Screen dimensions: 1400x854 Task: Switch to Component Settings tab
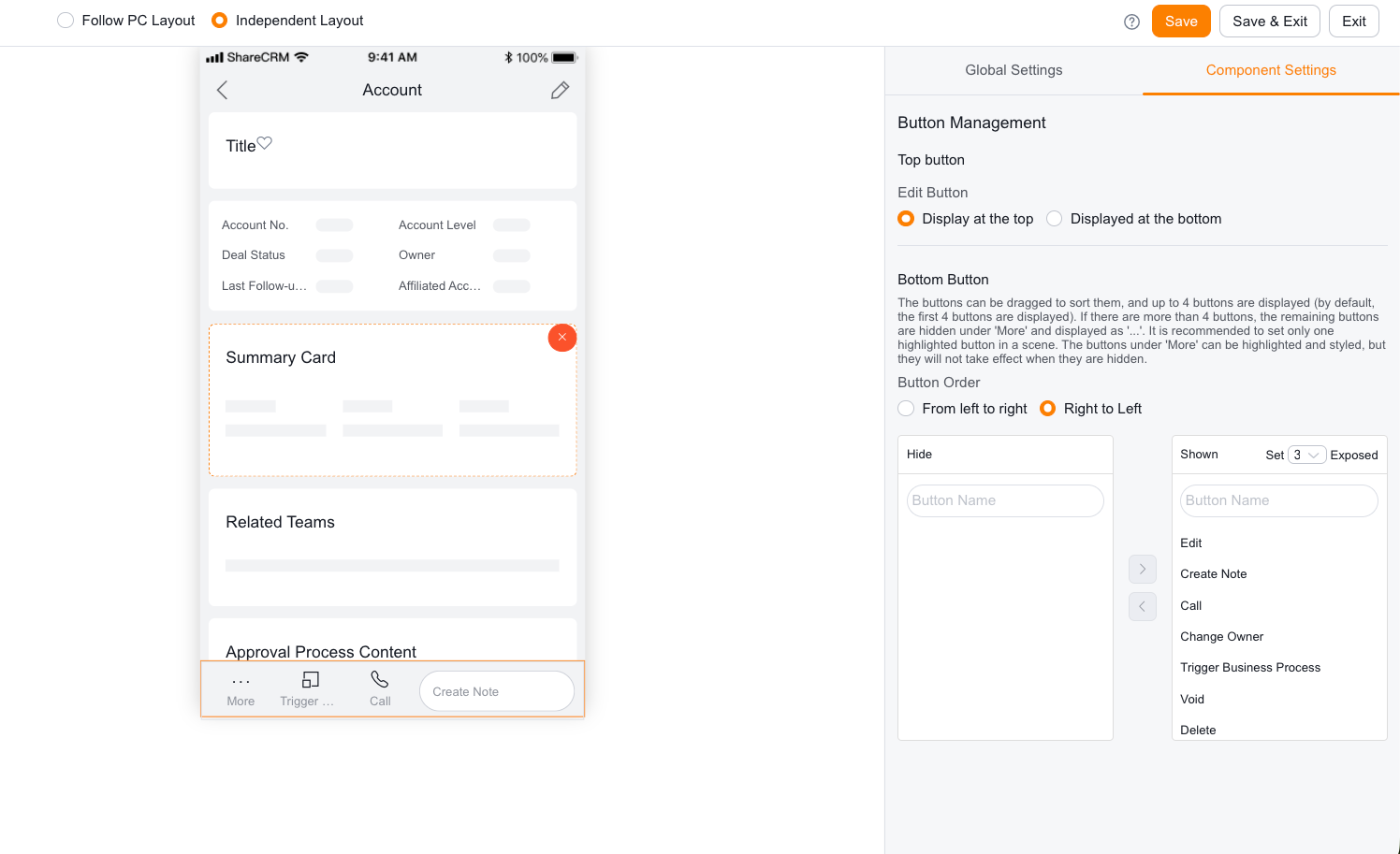[1271, 70]
